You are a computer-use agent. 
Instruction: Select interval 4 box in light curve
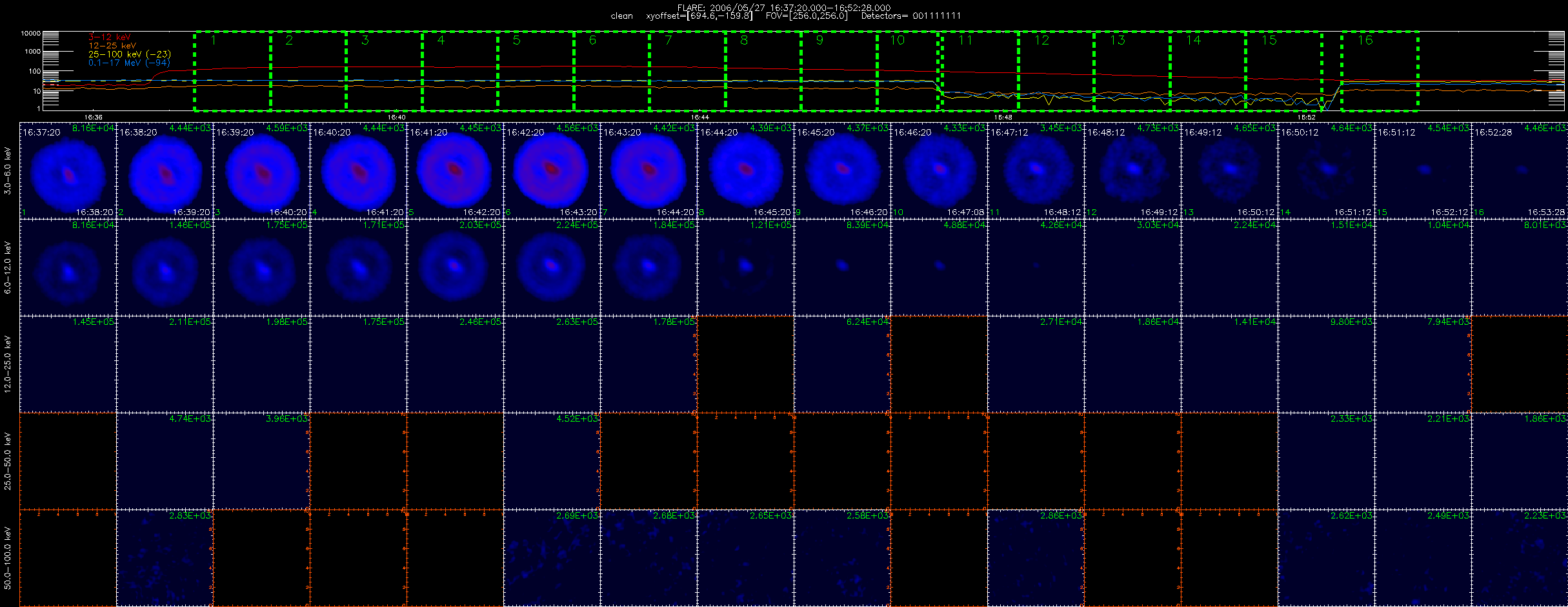[460, 70]
